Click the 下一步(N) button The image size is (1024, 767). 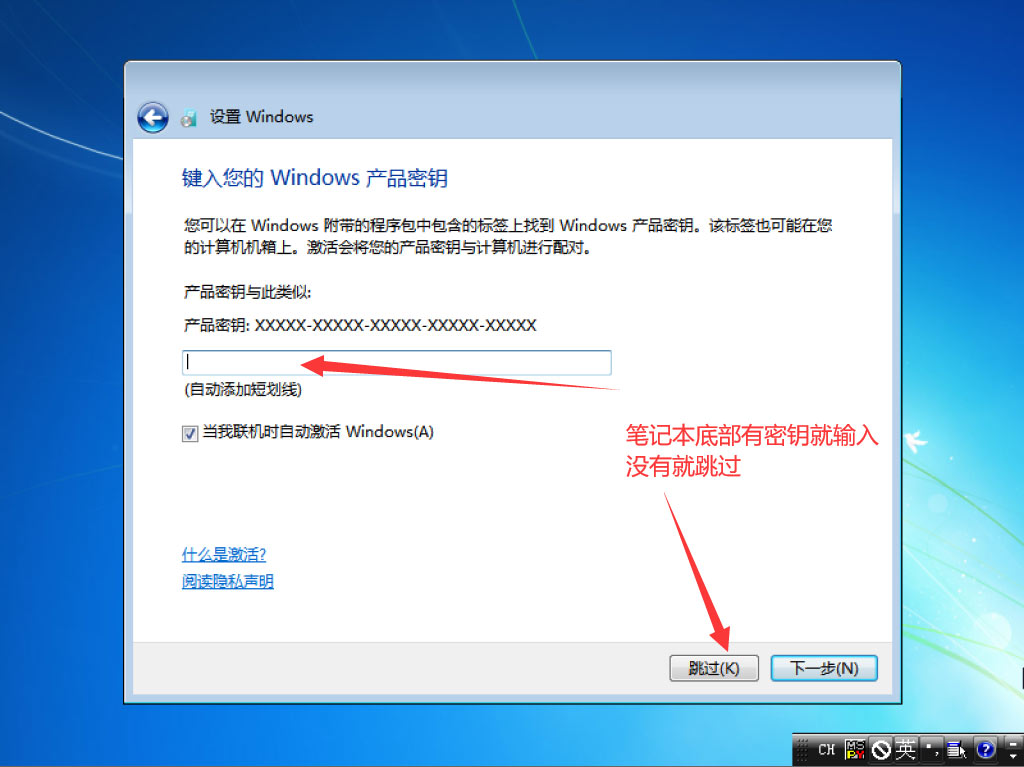(x=824, y=668)
